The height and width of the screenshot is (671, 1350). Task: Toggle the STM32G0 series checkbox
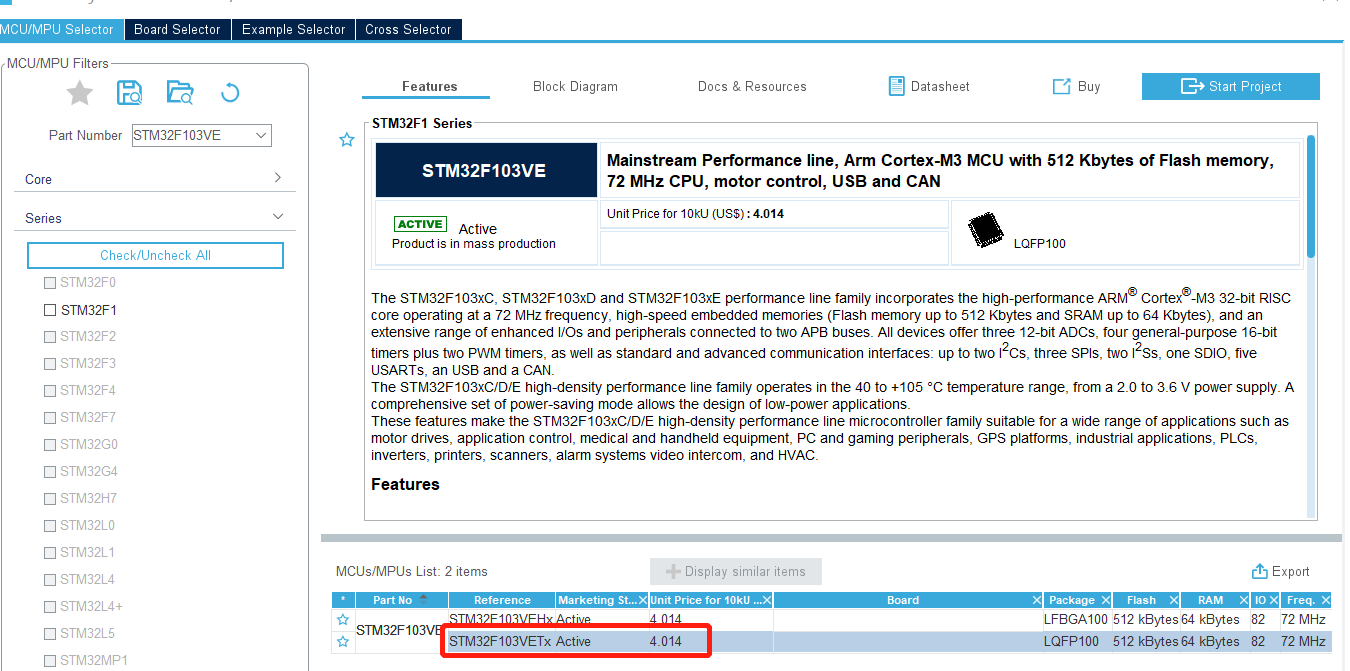click(50, 445)
